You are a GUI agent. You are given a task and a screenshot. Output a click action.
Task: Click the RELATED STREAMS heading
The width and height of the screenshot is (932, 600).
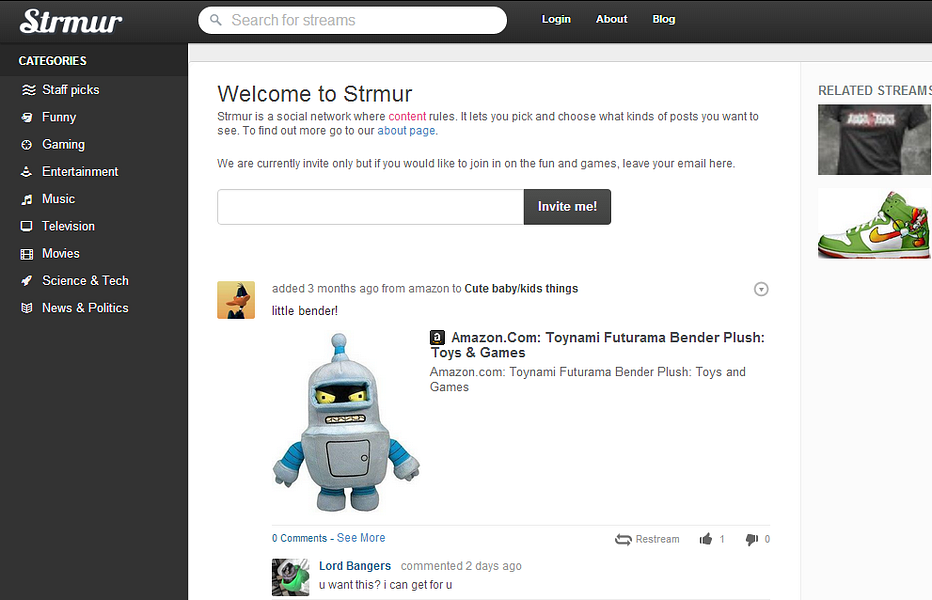tap(874, 90)
